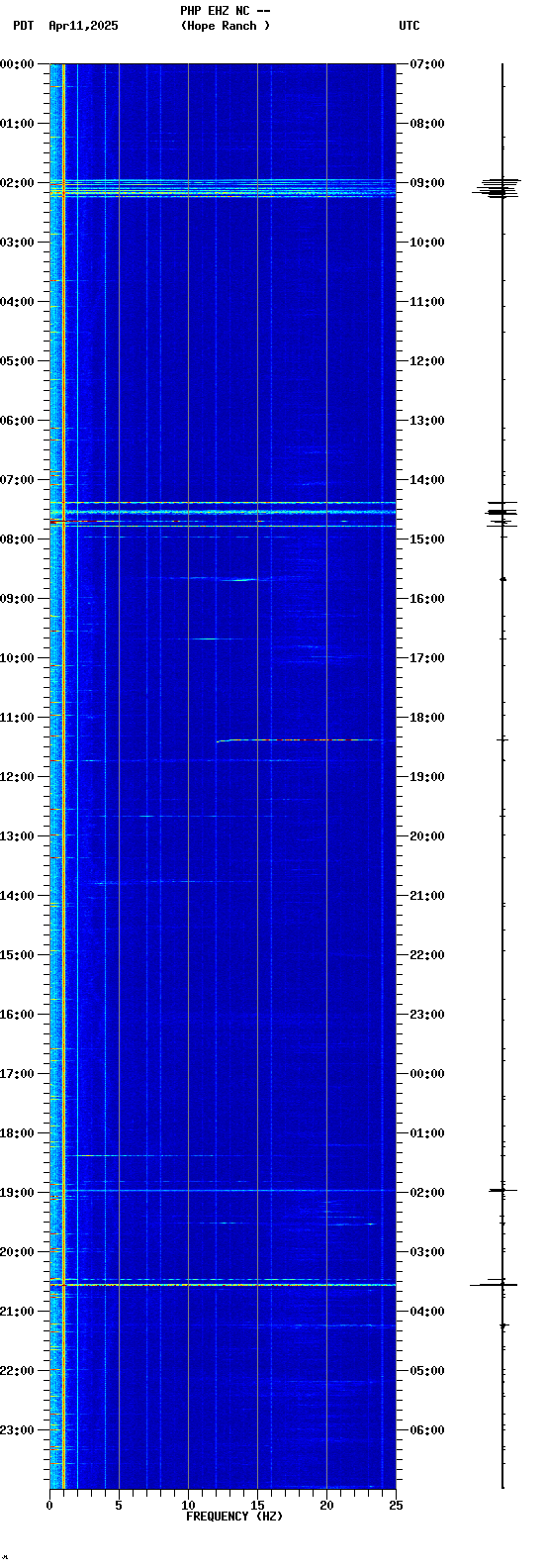Image resolution: width=546 pixels, height=1568 pixels.
Task: Click the "FREQUENCY (HZ)" axis title
Action: click(234, 1517)
